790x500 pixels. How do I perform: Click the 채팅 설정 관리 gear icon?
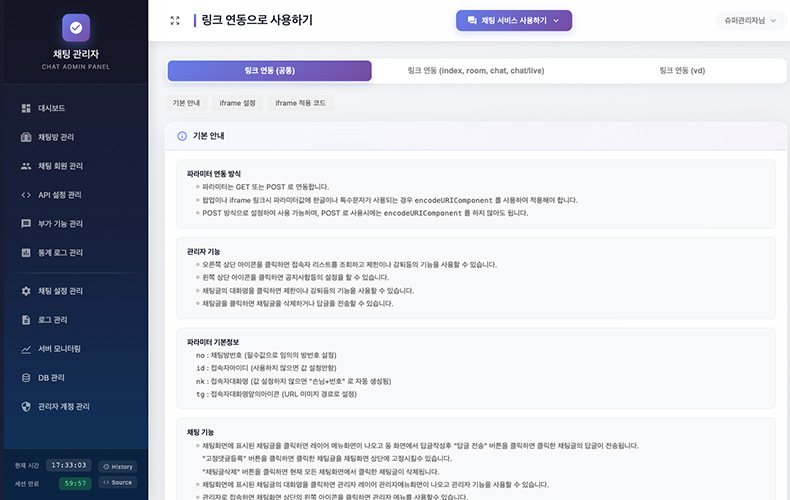click(x=26, y=291)
